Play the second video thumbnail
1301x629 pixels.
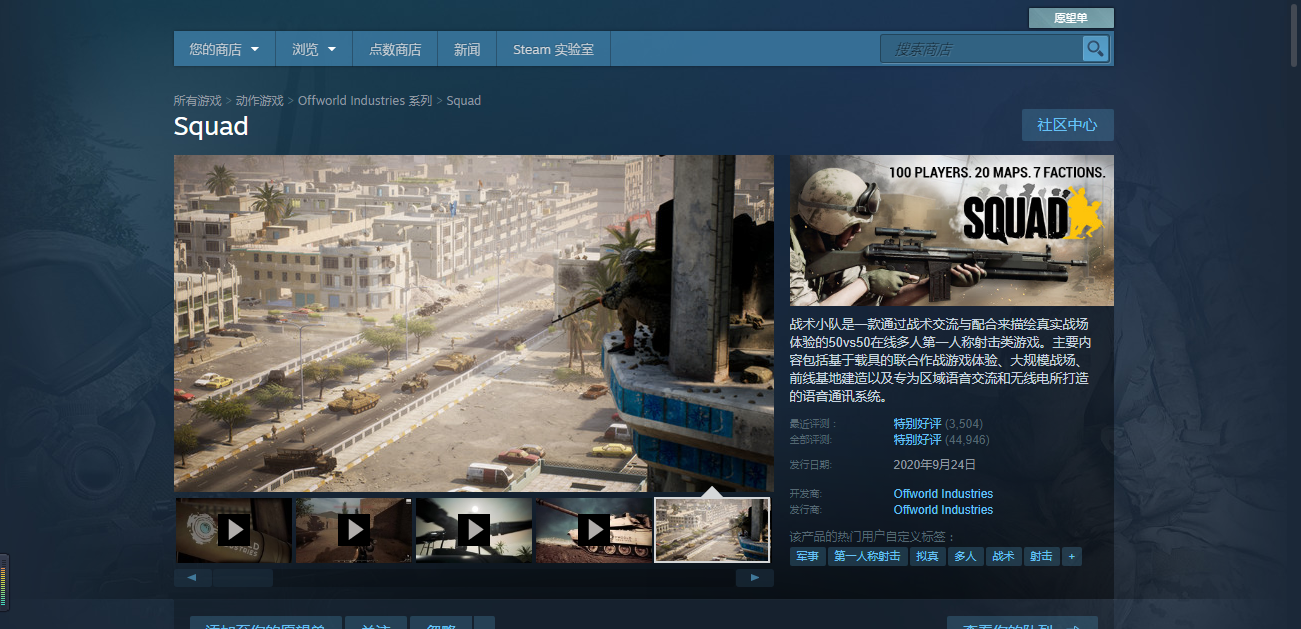(354, 530)
